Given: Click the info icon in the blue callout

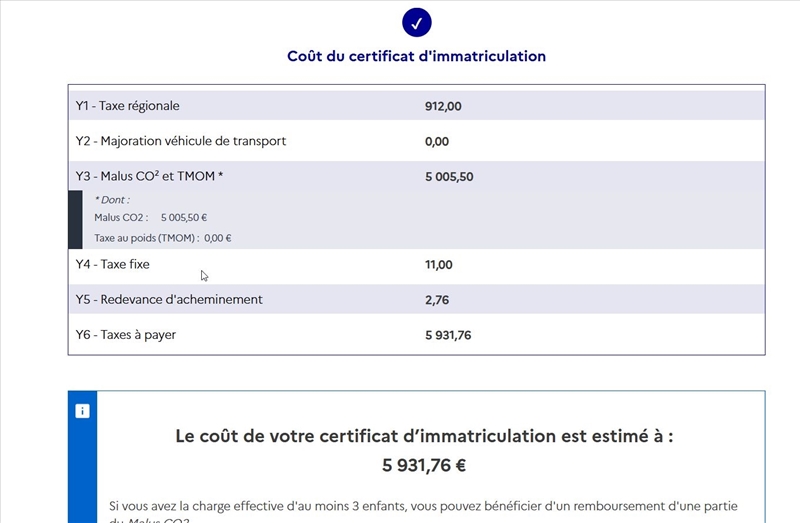Looking at the screenshot, I should click(x=83, y=410).
